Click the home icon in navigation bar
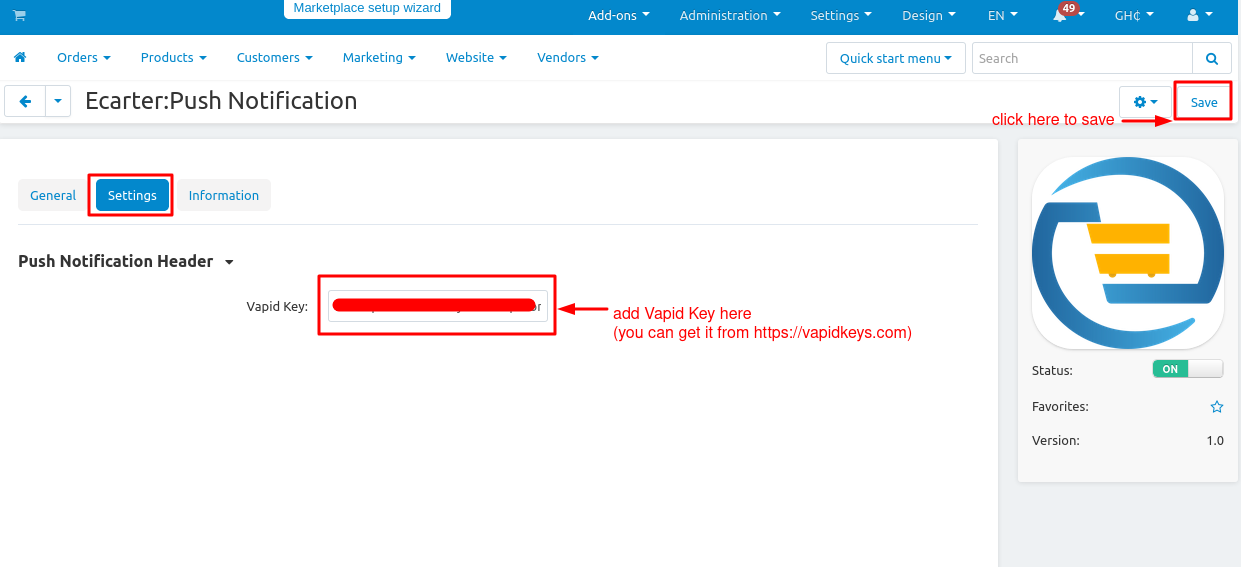Screen dimensions: 1241x567 coord(20,58)
